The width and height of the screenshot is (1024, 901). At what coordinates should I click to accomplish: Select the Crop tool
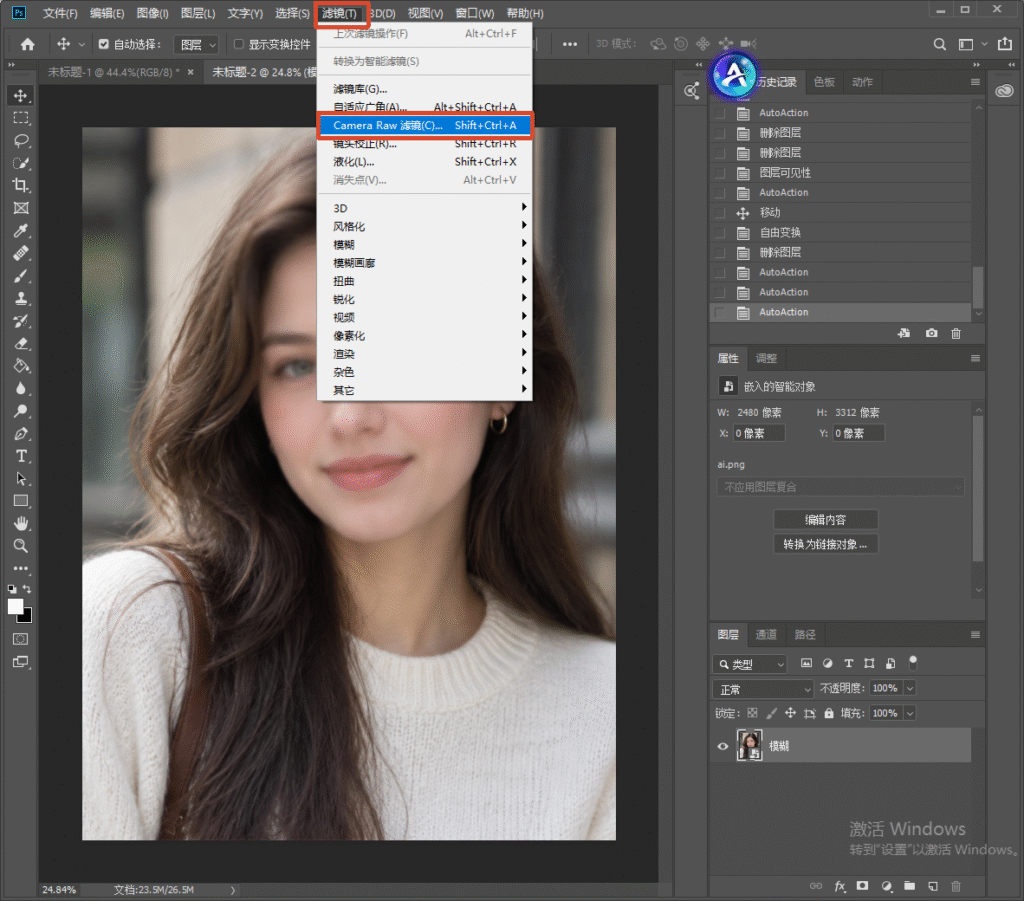pyautogui.click(x=21, y=185)
